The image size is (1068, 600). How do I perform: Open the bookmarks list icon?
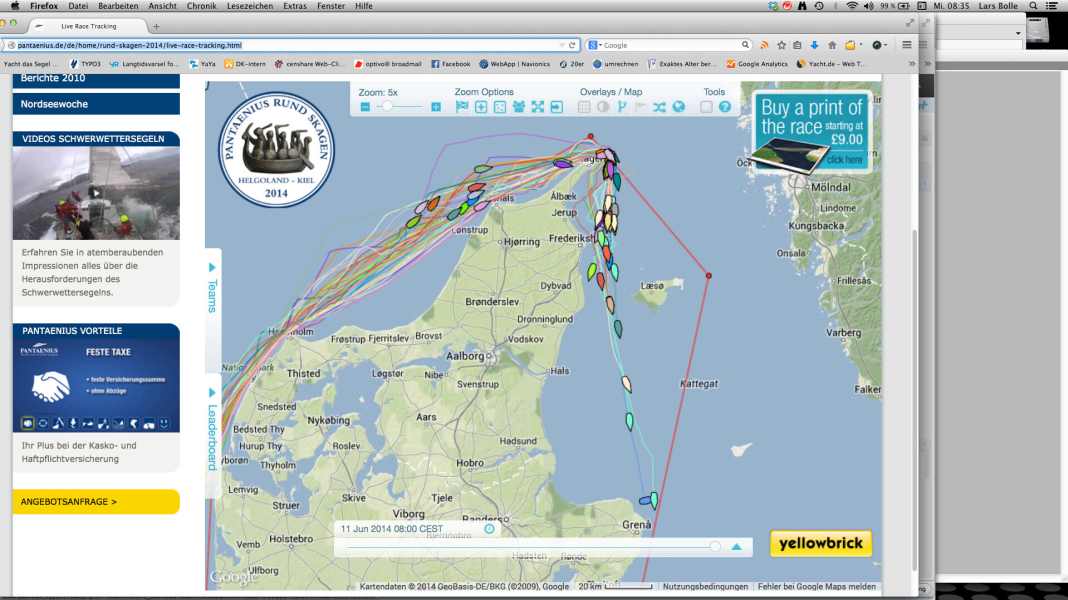[797, 45]
